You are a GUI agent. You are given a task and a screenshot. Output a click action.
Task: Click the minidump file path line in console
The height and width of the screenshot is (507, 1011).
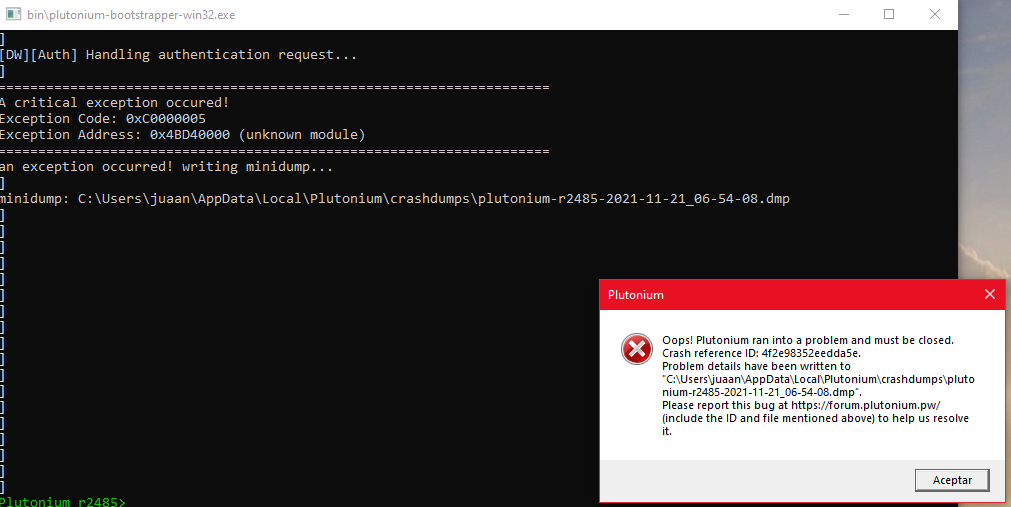tap(395, 199)
